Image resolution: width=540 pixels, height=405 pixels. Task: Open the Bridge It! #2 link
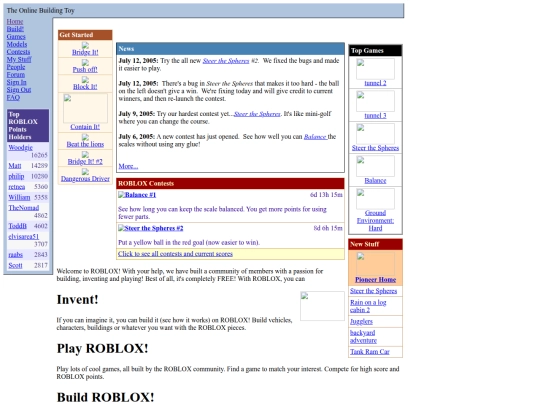(85, 162)
